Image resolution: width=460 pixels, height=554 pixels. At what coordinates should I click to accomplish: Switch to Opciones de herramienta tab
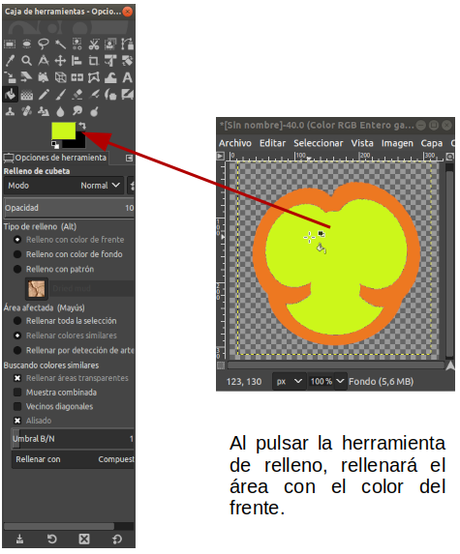click(55, 158)
